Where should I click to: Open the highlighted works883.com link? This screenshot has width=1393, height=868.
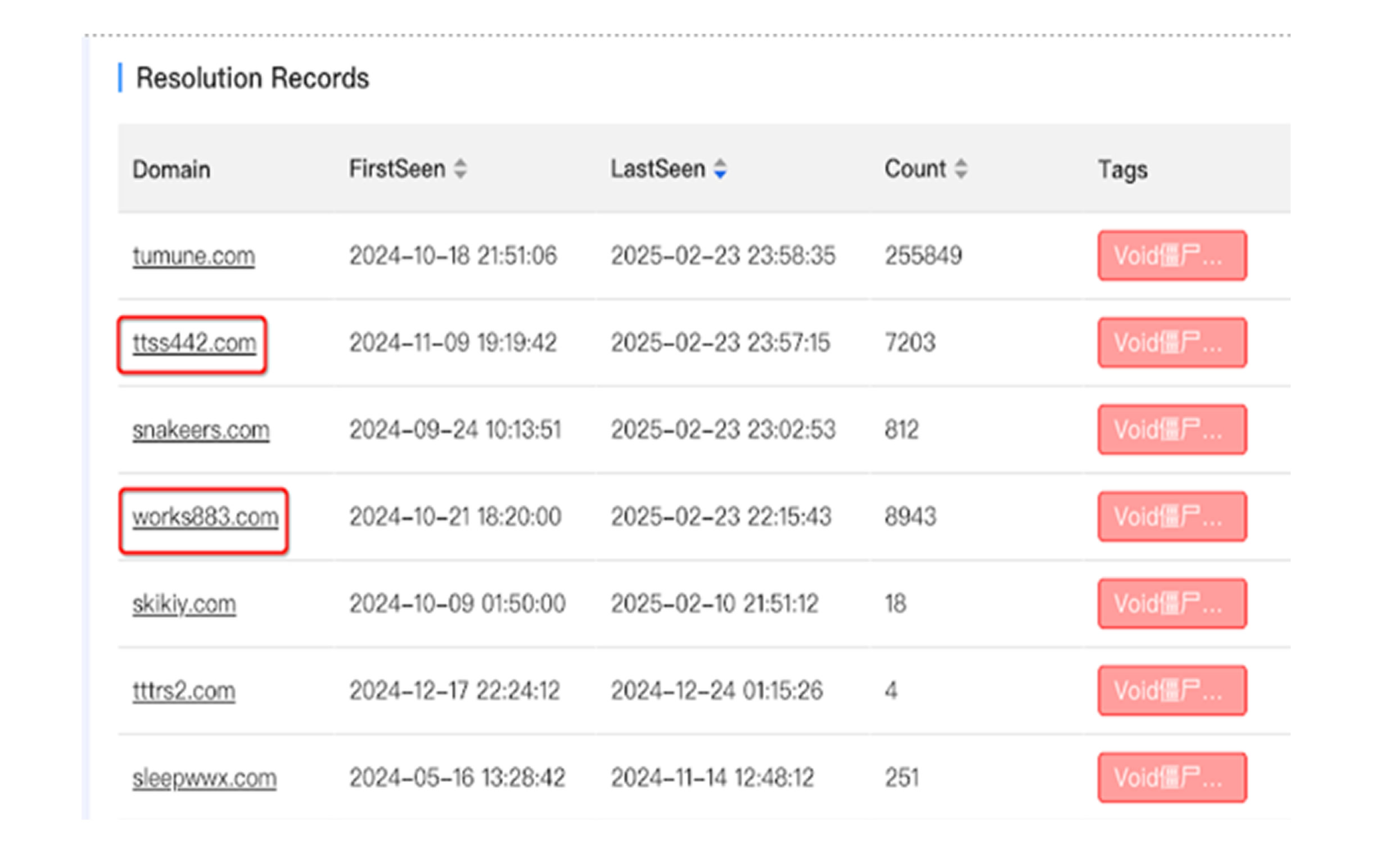[x=205, y=517]
